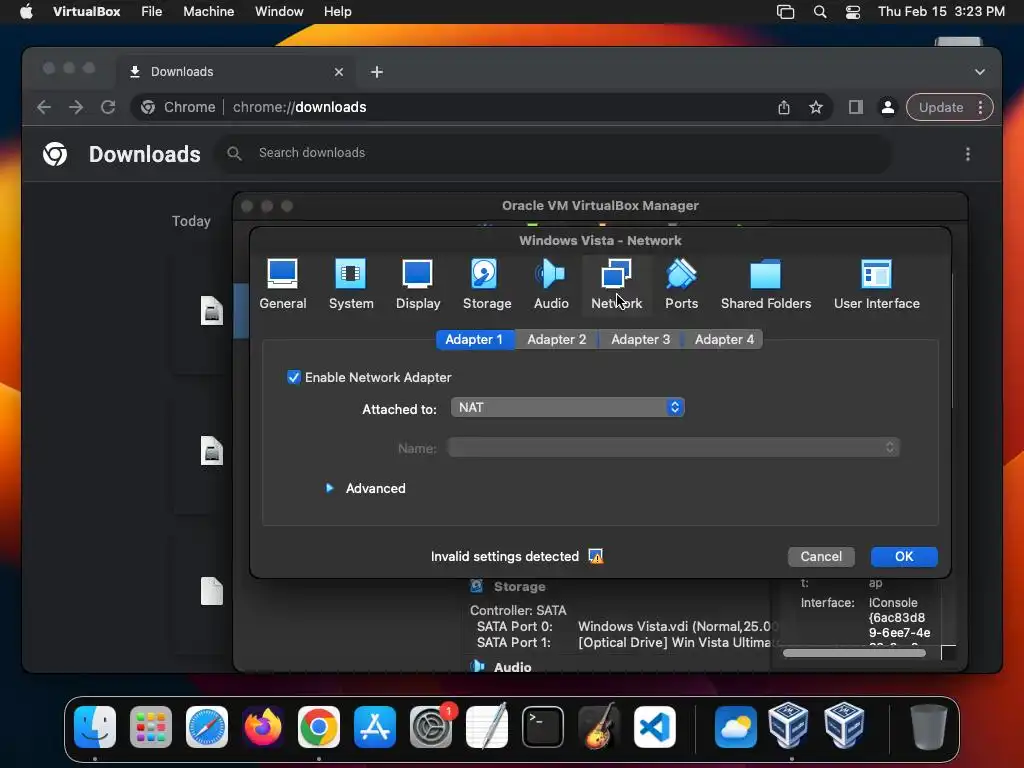Image resolution: width=1024 pixels, height=768 pixels.
Task: Close the Downloads tab
Action: click(x=339, y=72)
